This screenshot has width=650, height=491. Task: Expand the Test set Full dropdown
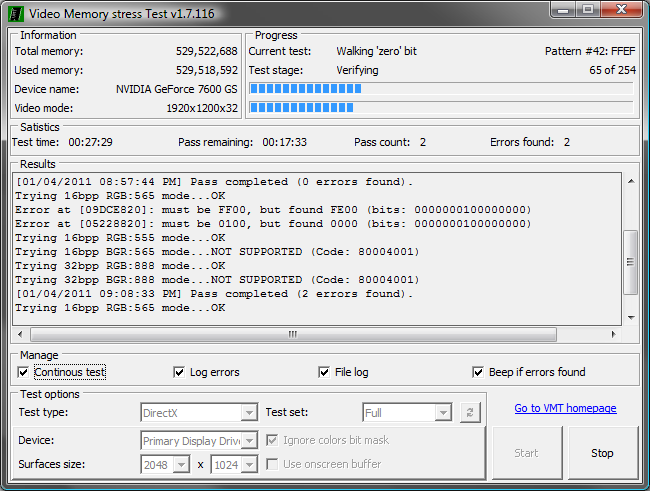[x=443, y=413]
